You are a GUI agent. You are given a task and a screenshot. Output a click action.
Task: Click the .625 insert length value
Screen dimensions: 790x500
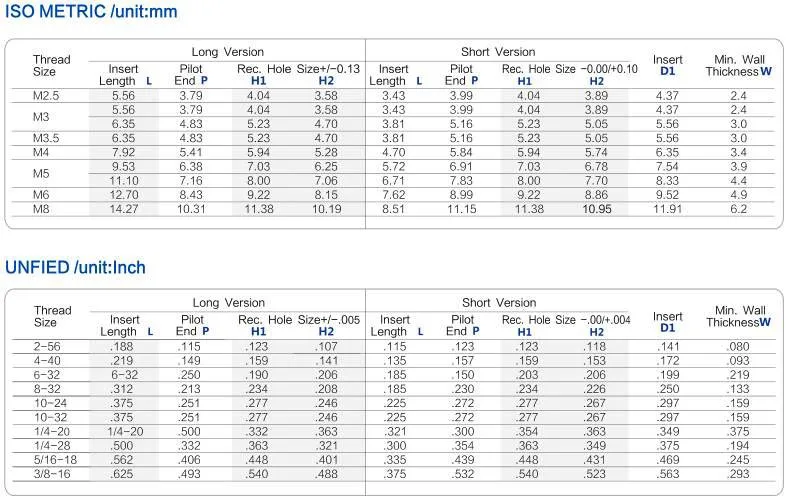pos(123,473)
